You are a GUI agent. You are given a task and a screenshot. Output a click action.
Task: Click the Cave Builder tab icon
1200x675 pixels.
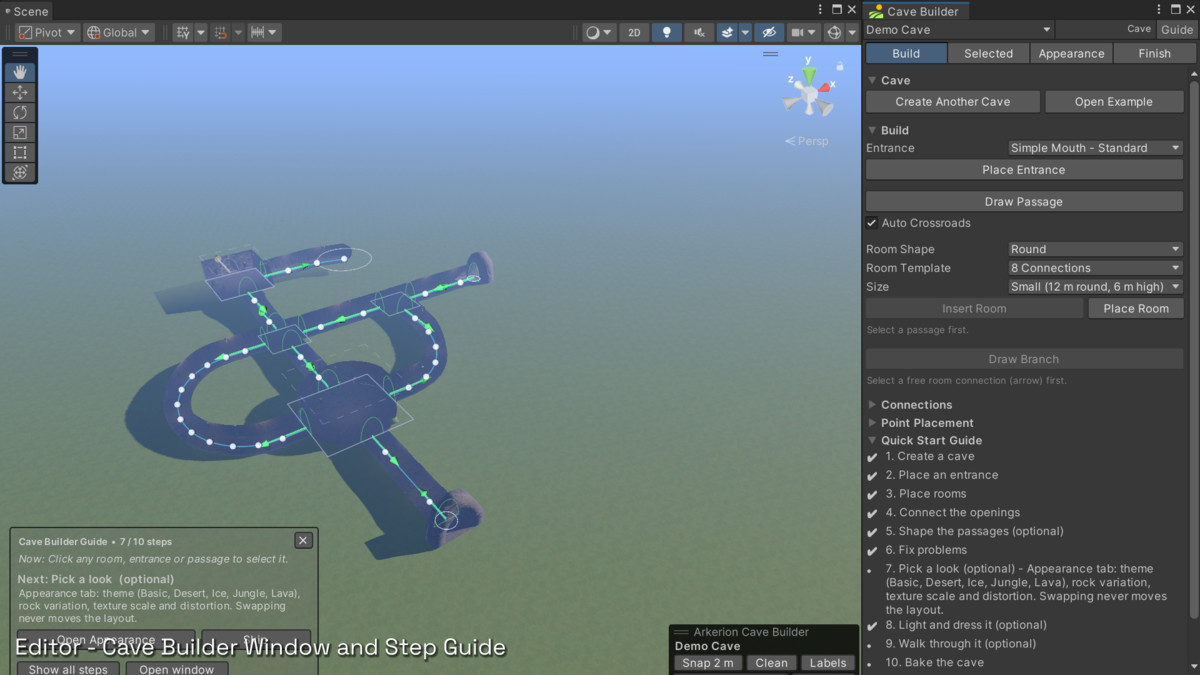pyautogui.click(x=876, y=11)
